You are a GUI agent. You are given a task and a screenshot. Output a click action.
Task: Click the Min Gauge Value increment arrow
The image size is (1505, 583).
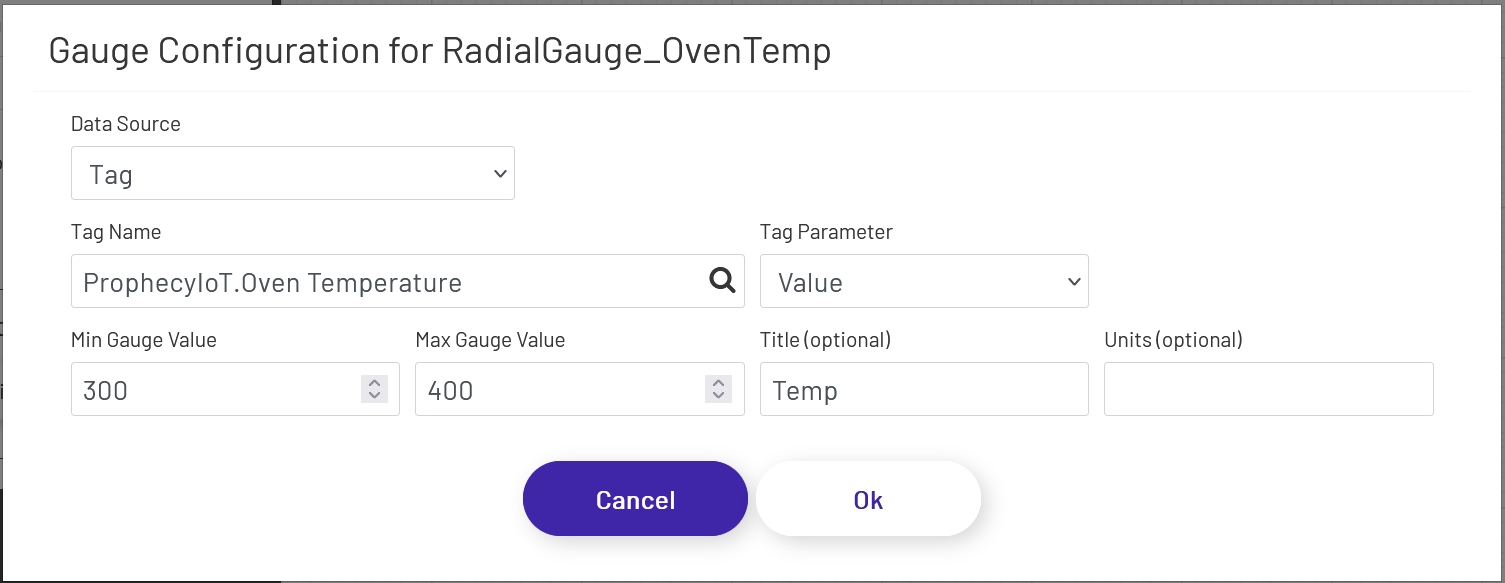tap(374, 384)
